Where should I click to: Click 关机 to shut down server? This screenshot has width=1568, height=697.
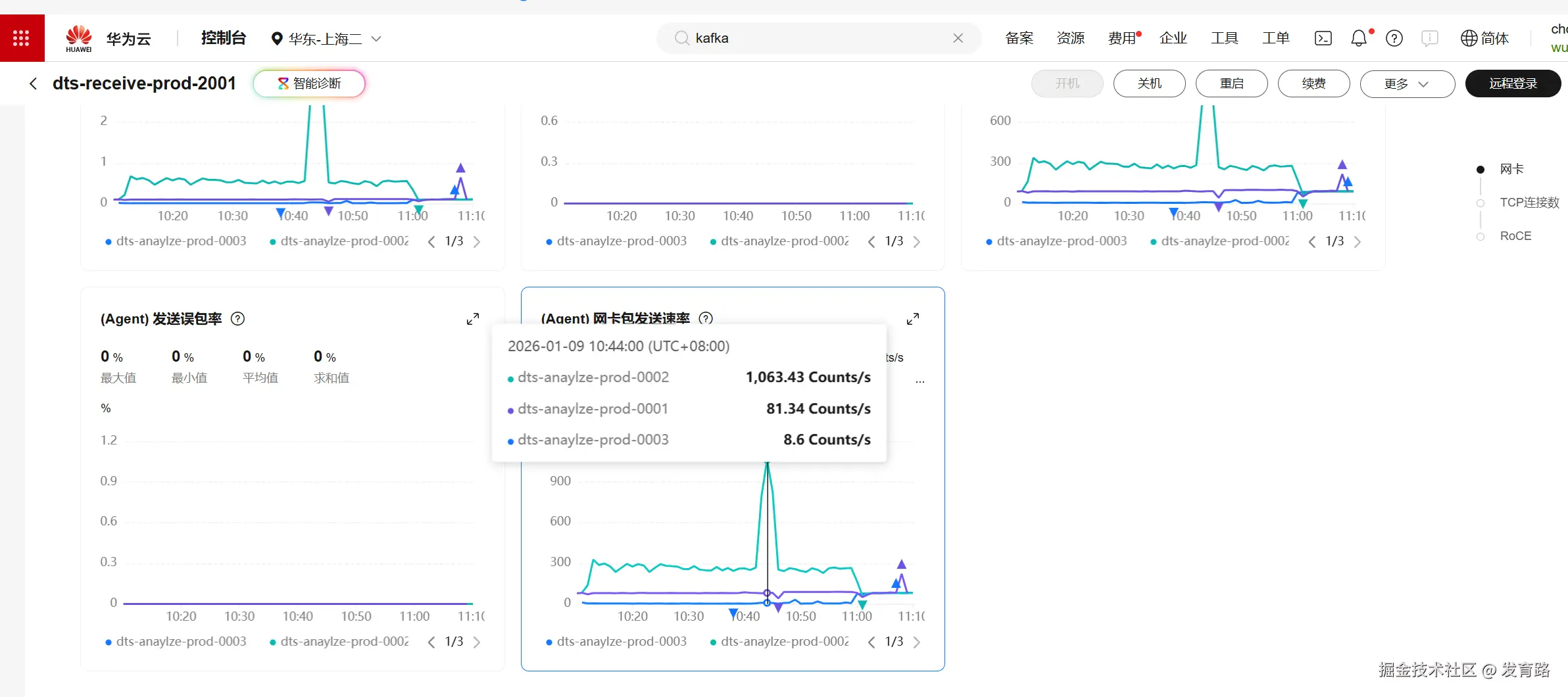pos(1150,84)
